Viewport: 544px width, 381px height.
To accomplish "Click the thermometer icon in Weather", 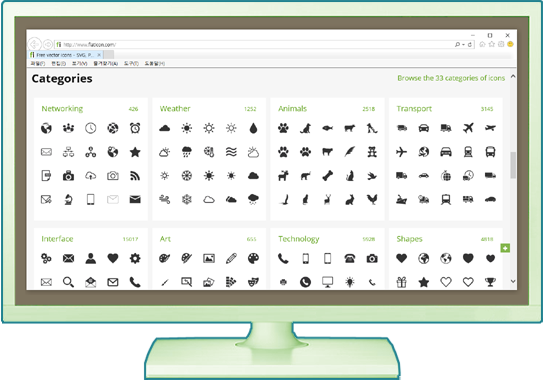I will click(209, 152).
